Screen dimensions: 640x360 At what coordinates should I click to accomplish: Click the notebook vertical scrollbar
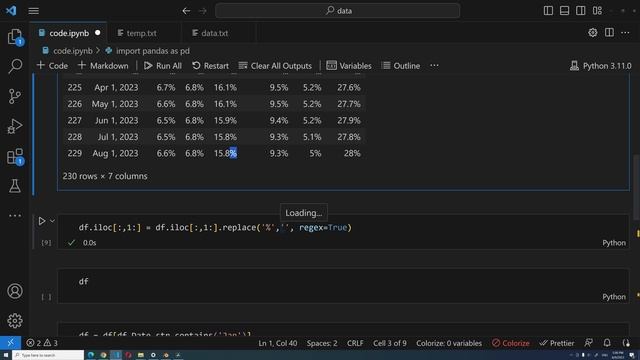tap(636, 186)
